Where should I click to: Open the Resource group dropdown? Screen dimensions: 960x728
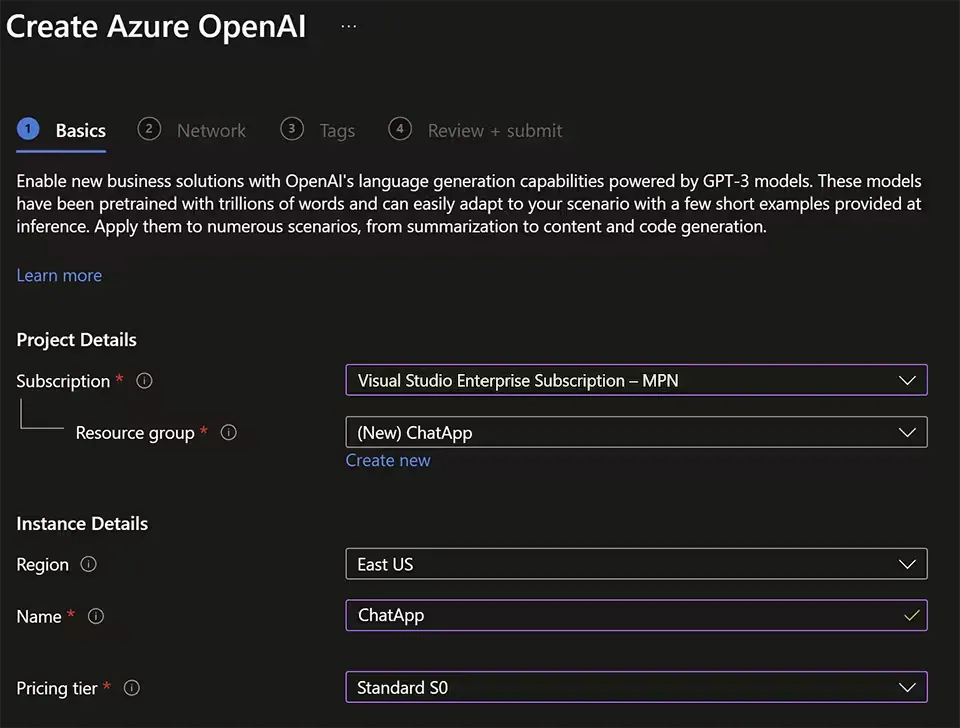pyautogui.click(x=636, y=432)
